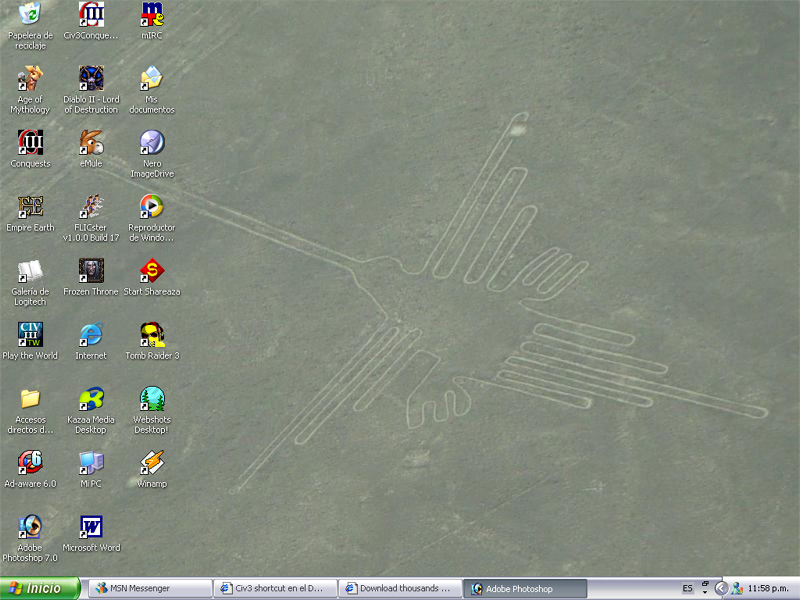Viewport: 800px width, 600px height.
Task: Switch to the Download thousands taskbar window
Action: pyautogui.click(x=400, y=589)
